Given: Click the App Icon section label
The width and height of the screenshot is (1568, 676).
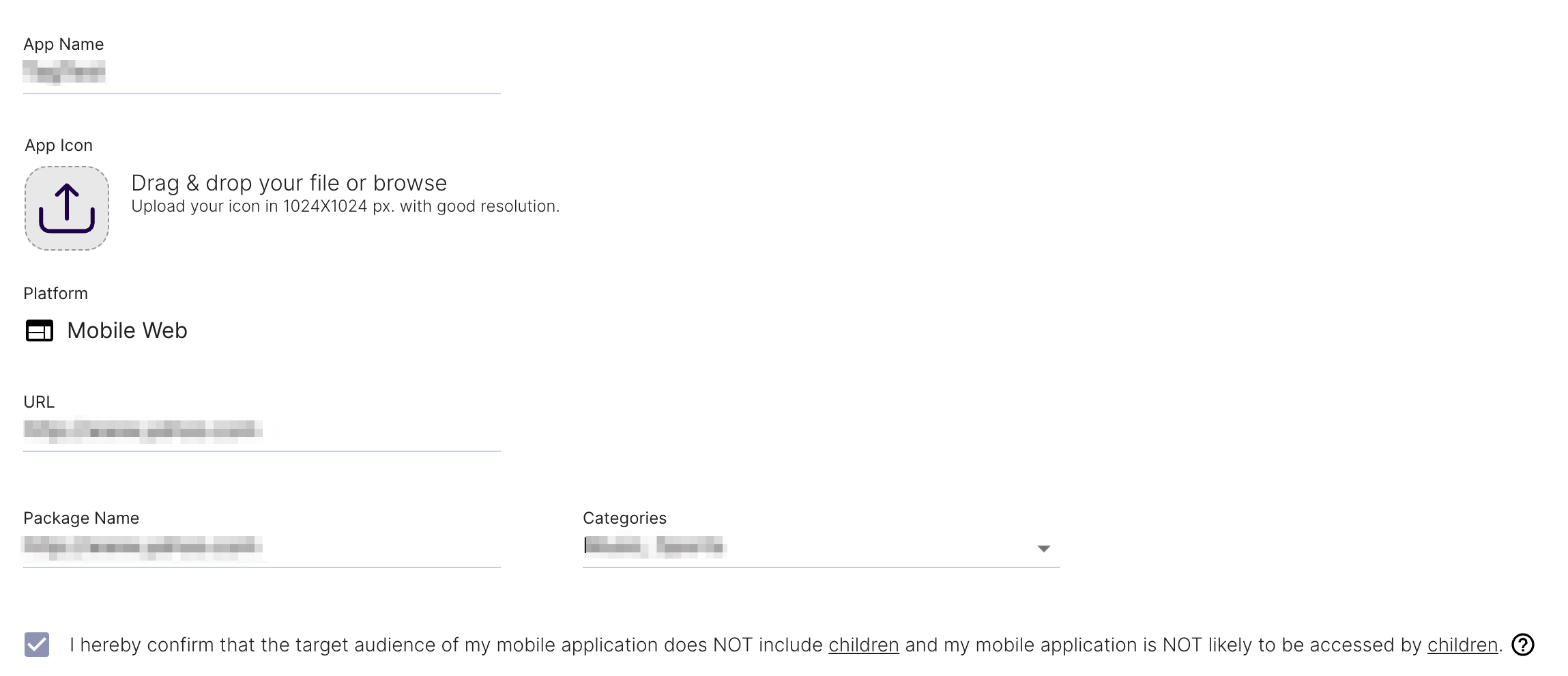Looking at the screenshot, I should click(x=59, y=145).
